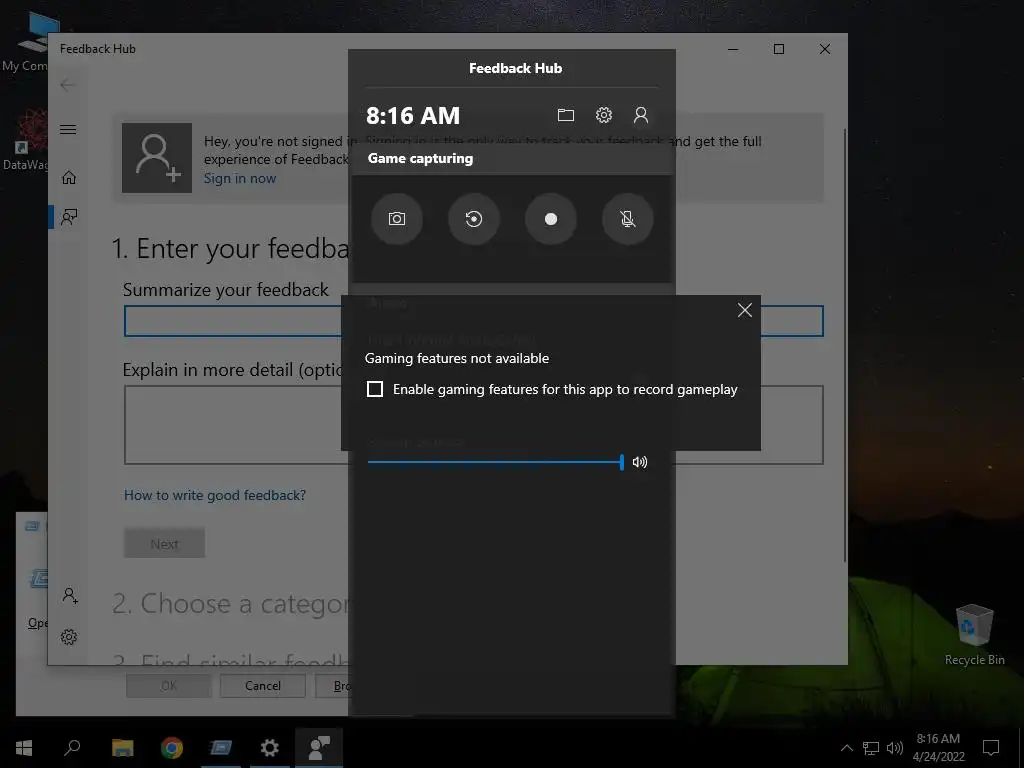
Task: Focus the Summarize your feedback field
Action: click(473, 321)
